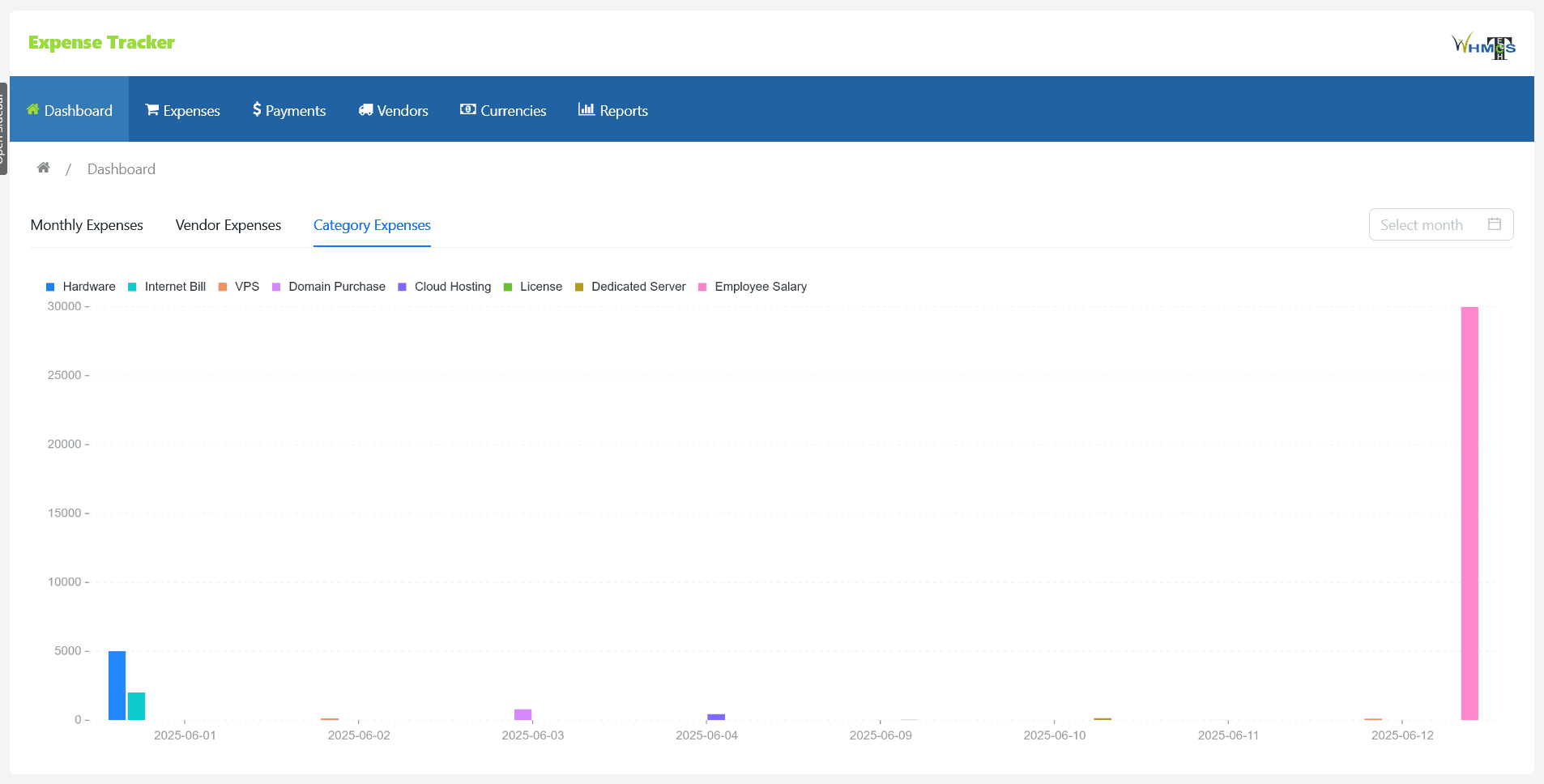1544x784 pixels.
Task: Click the bar chart icon beside Reports
Action: click(x=586, y=109)
